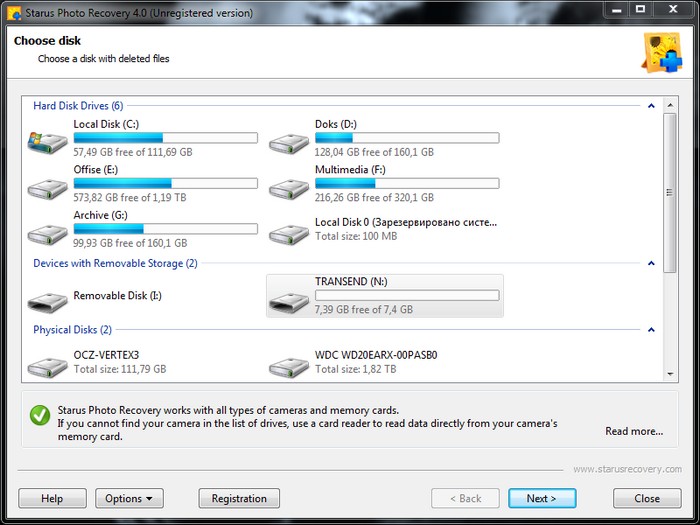Collapse the Hard Disk Drives group

(x=651, y=106)
